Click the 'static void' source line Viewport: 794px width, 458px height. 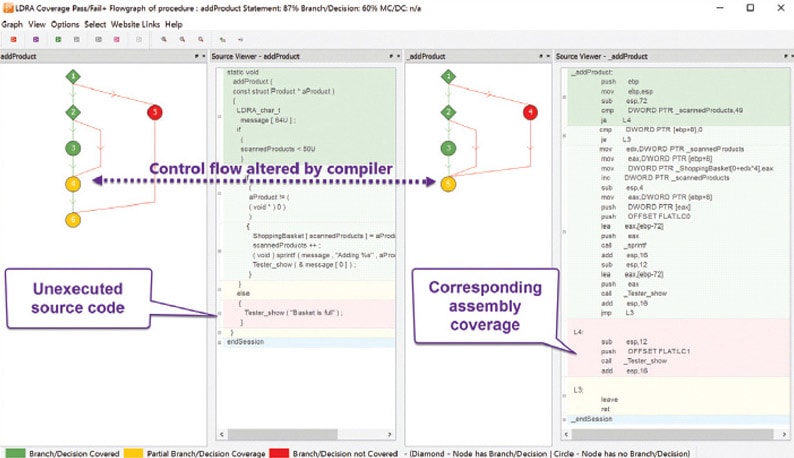[x=243, y=72]
